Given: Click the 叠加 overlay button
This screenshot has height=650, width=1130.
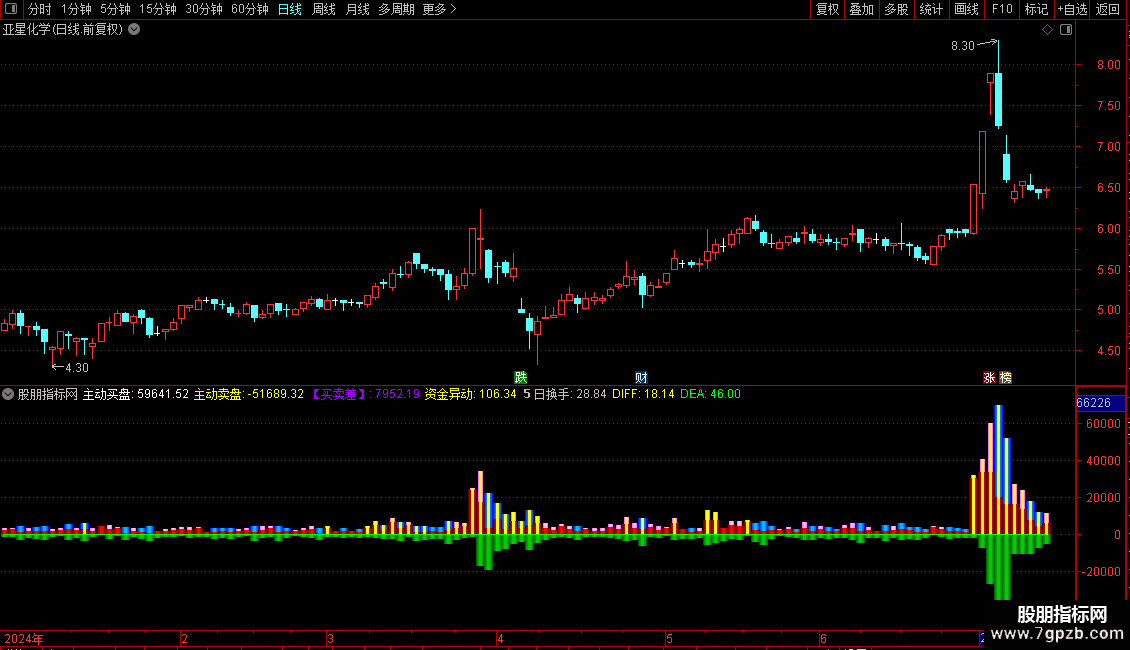Looking at the screenshot, I should (x=861, y=9).
